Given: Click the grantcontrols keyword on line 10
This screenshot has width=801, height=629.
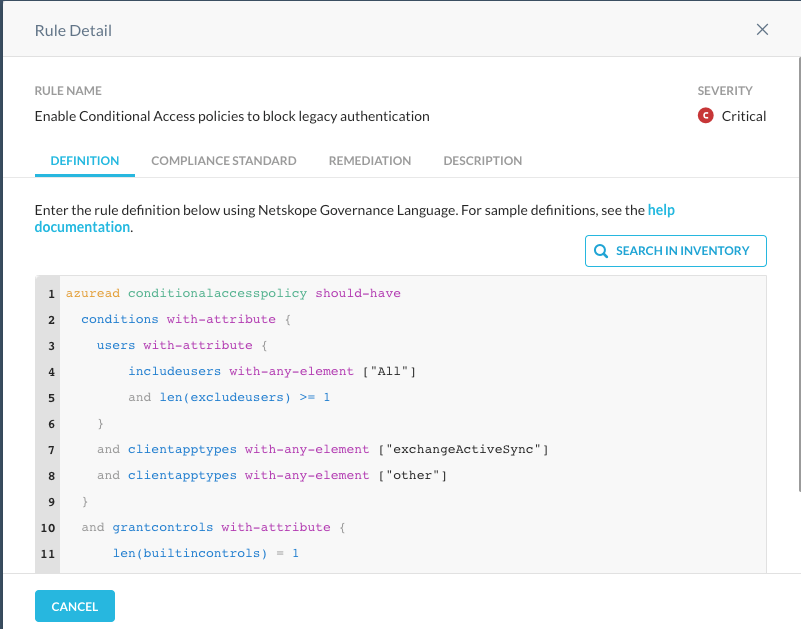Looking at the screenshot, I should pyautogui.click(x=162, y=527).
